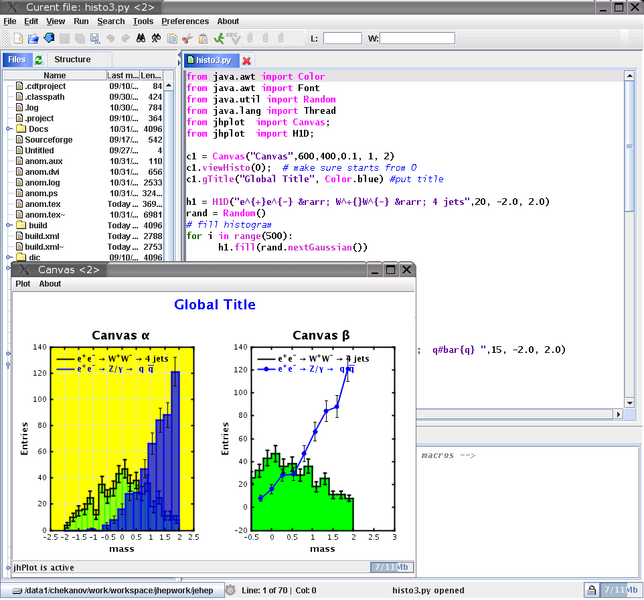Click the scissors Cut icon
Image resolution: width=644 pixels, height=600 pixels.
pos(187,39)
